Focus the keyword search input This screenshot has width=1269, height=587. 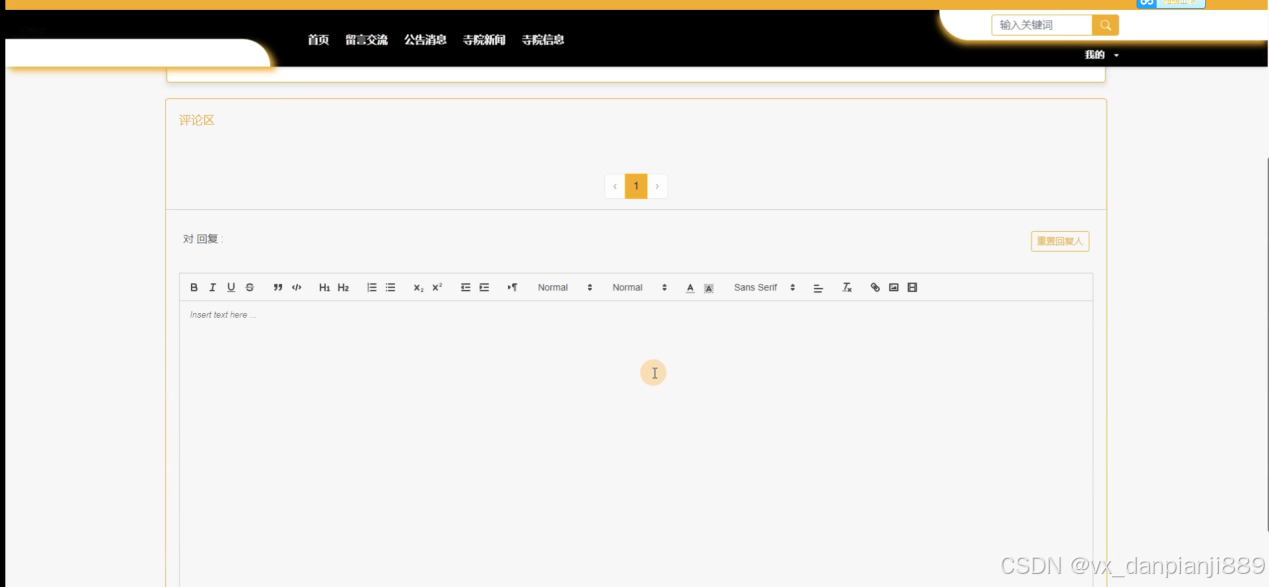(1042, 25)
